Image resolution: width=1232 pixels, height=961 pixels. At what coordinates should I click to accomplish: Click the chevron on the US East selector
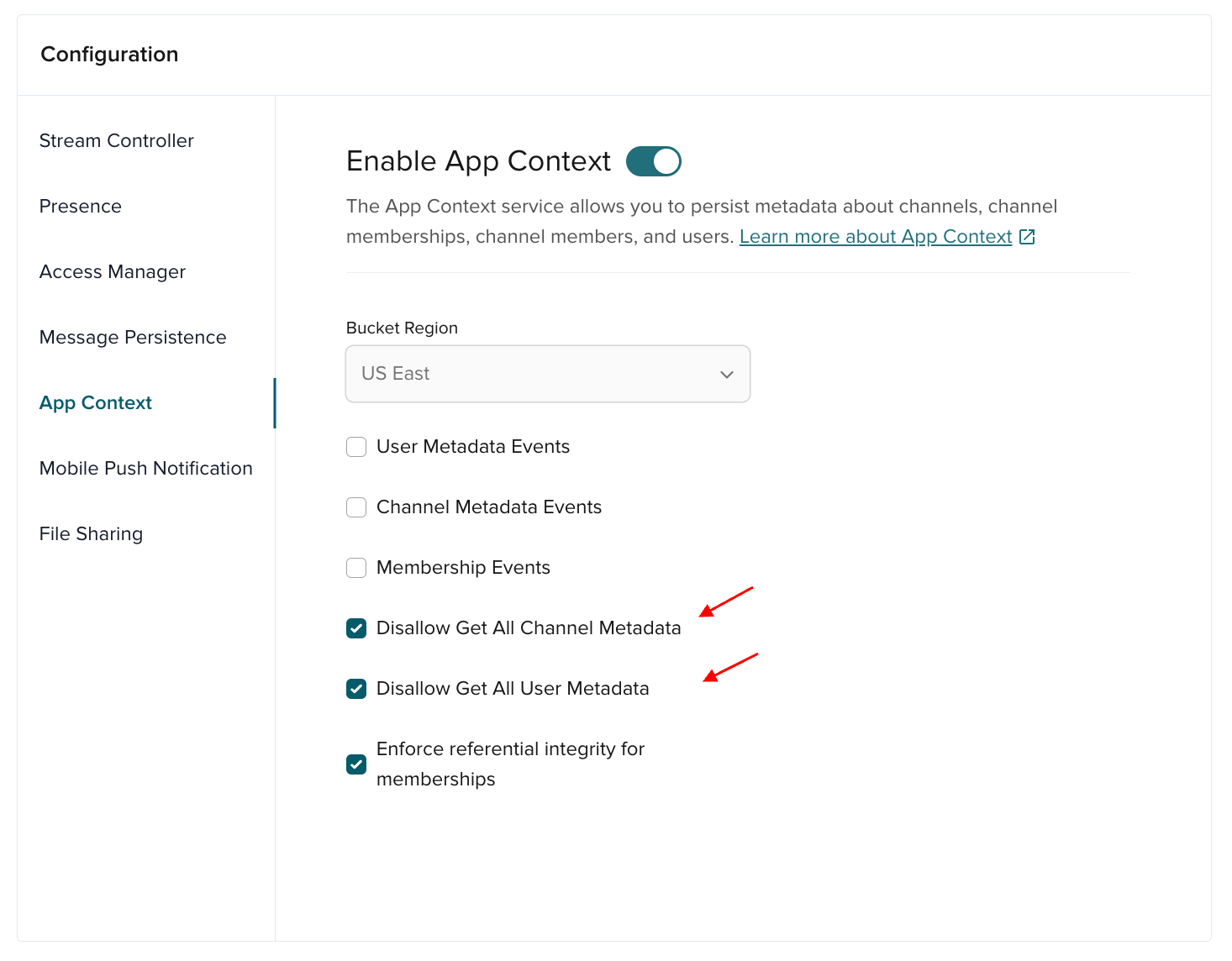[726, 374]
